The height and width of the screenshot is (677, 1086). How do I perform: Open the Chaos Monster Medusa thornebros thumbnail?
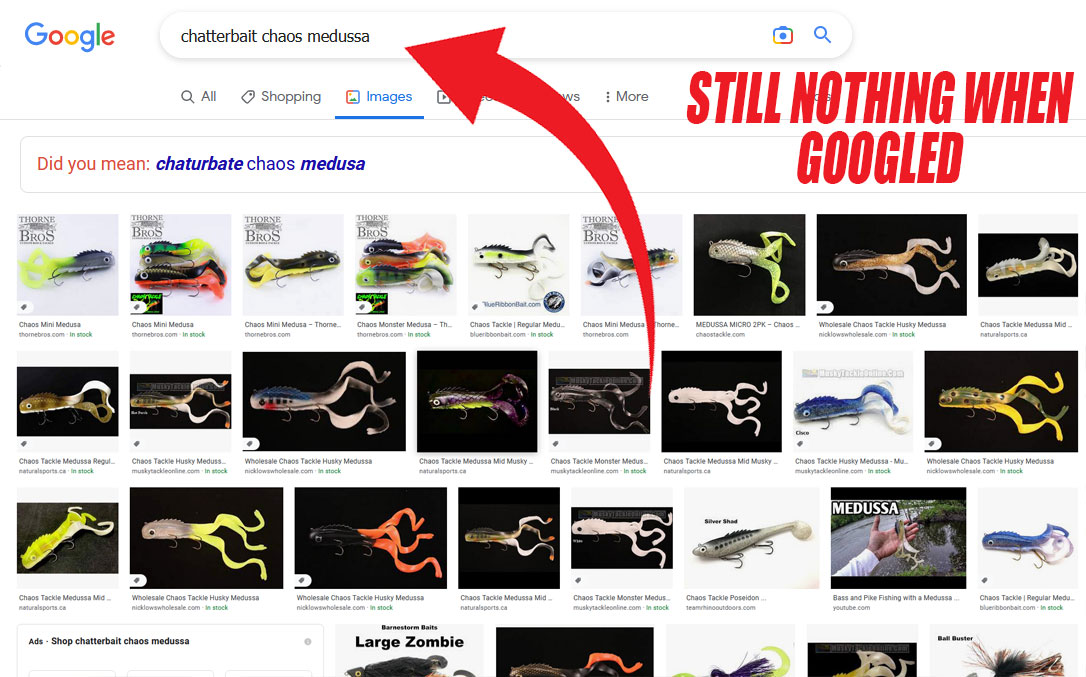(x=405, y=265)
